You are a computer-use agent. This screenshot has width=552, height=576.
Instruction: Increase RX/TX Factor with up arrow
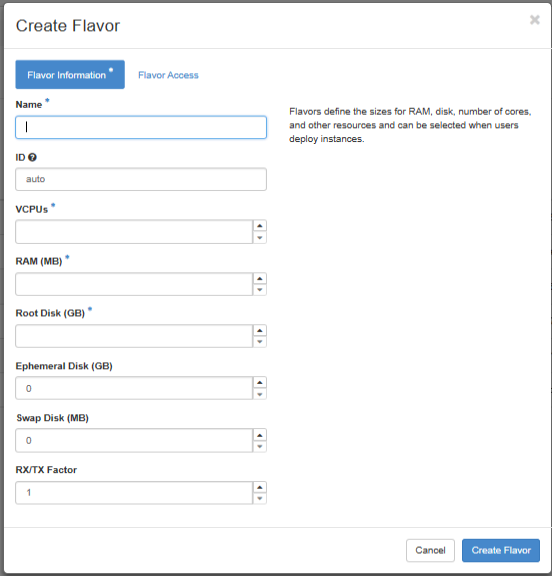(260, 487)
